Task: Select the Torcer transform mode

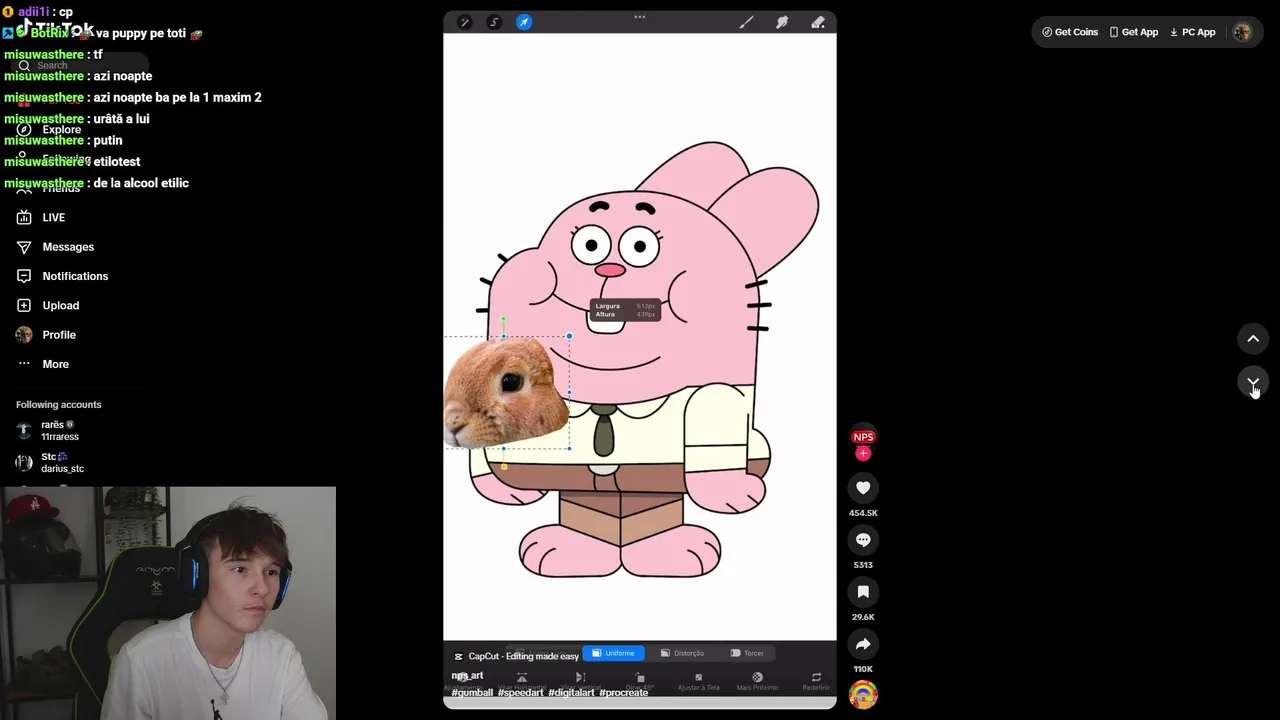Action: 747,653
